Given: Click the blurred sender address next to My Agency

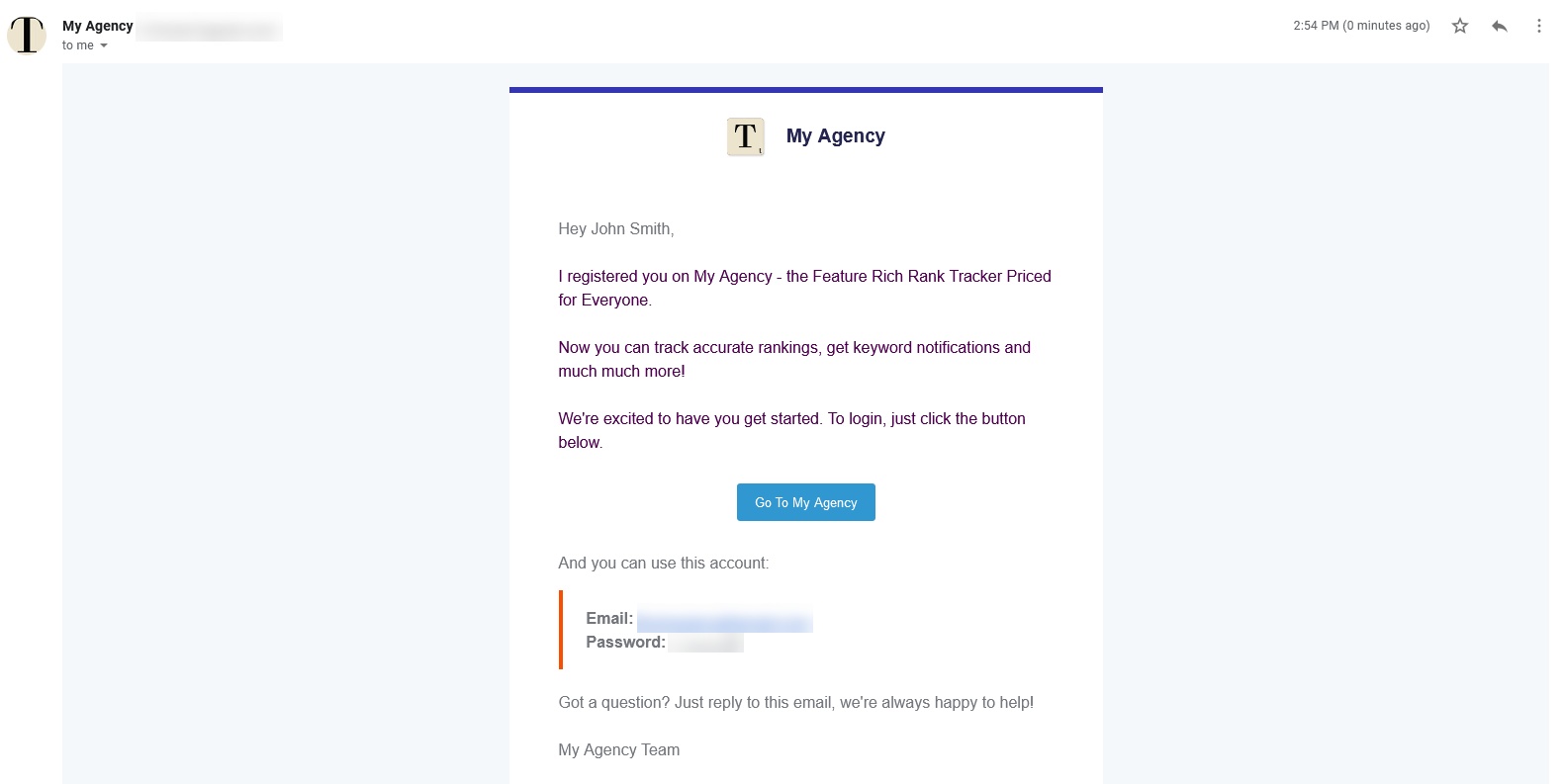Looking at the screenshot, I should pos(210,30).
